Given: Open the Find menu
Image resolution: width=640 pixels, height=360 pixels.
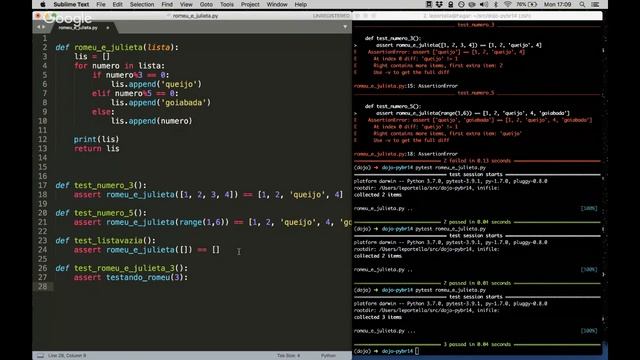Looking at the screenshot, I should (x=167, y=4).
